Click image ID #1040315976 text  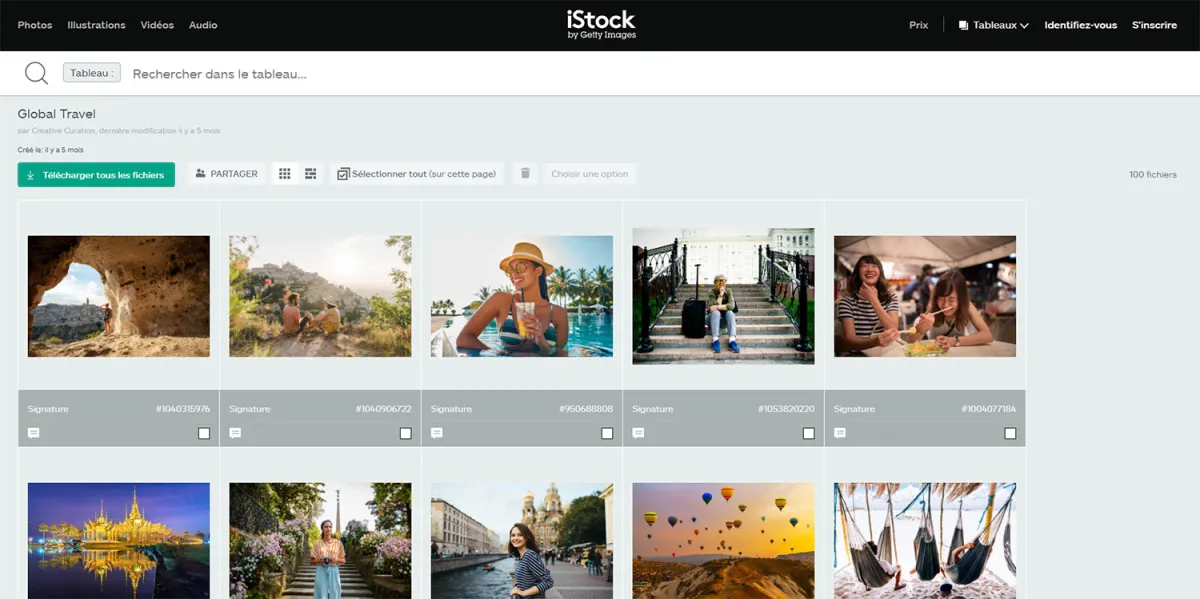(x=183, y=409)
